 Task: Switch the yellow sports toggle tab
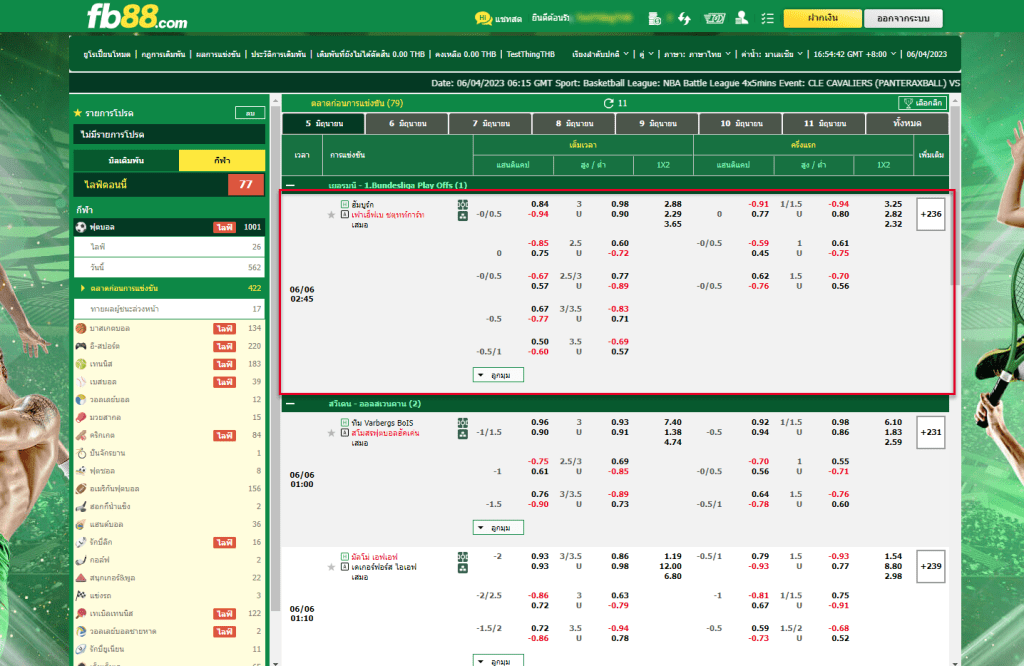tap(222, 160)
